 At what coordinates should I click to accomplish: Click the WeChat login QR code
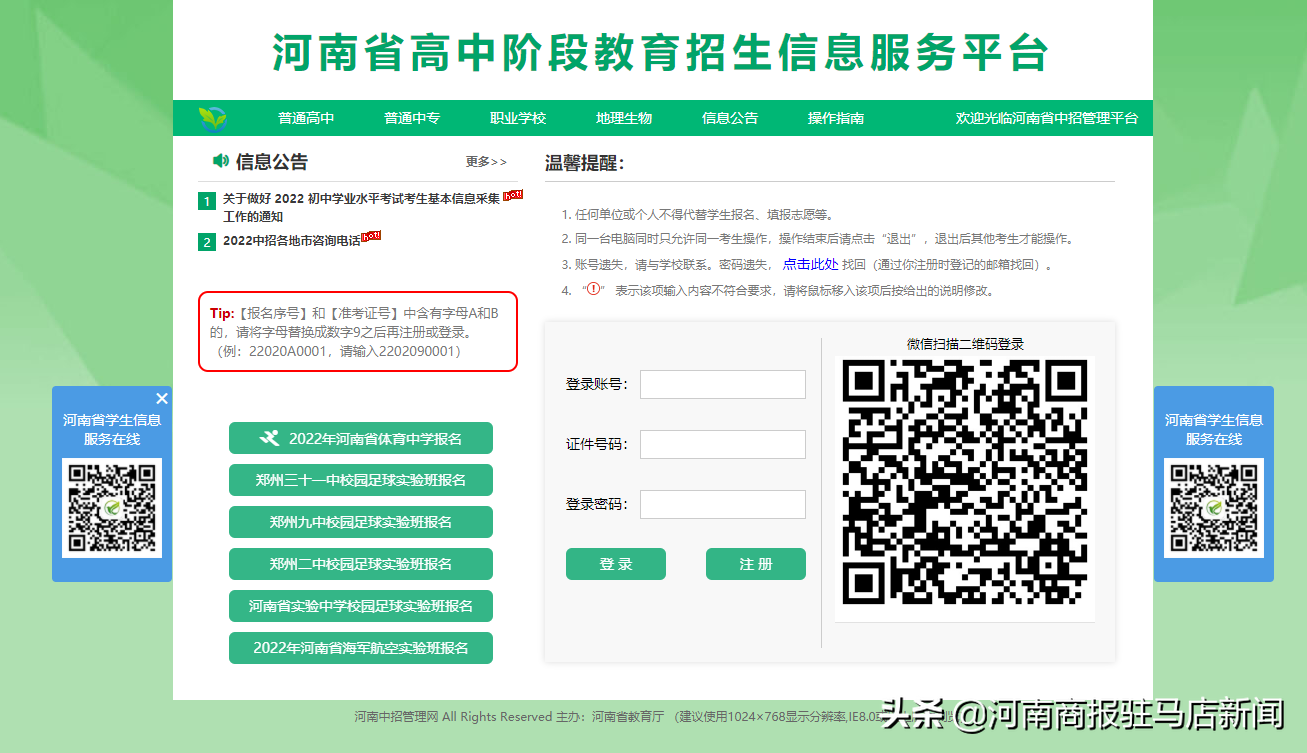coord(964,482)
